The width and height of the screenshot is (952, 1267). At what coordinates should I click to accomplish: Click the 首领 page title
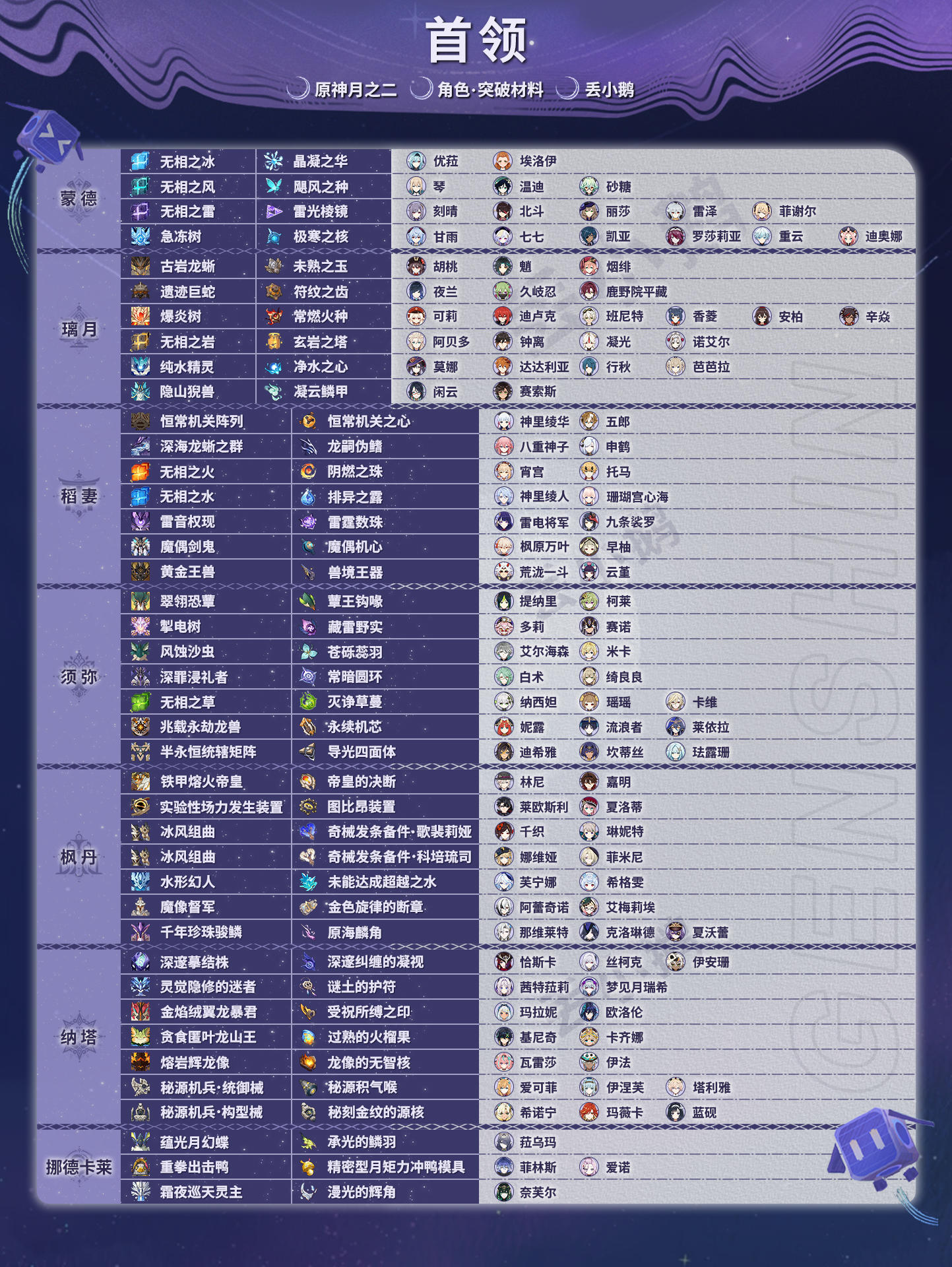(476, 41)
